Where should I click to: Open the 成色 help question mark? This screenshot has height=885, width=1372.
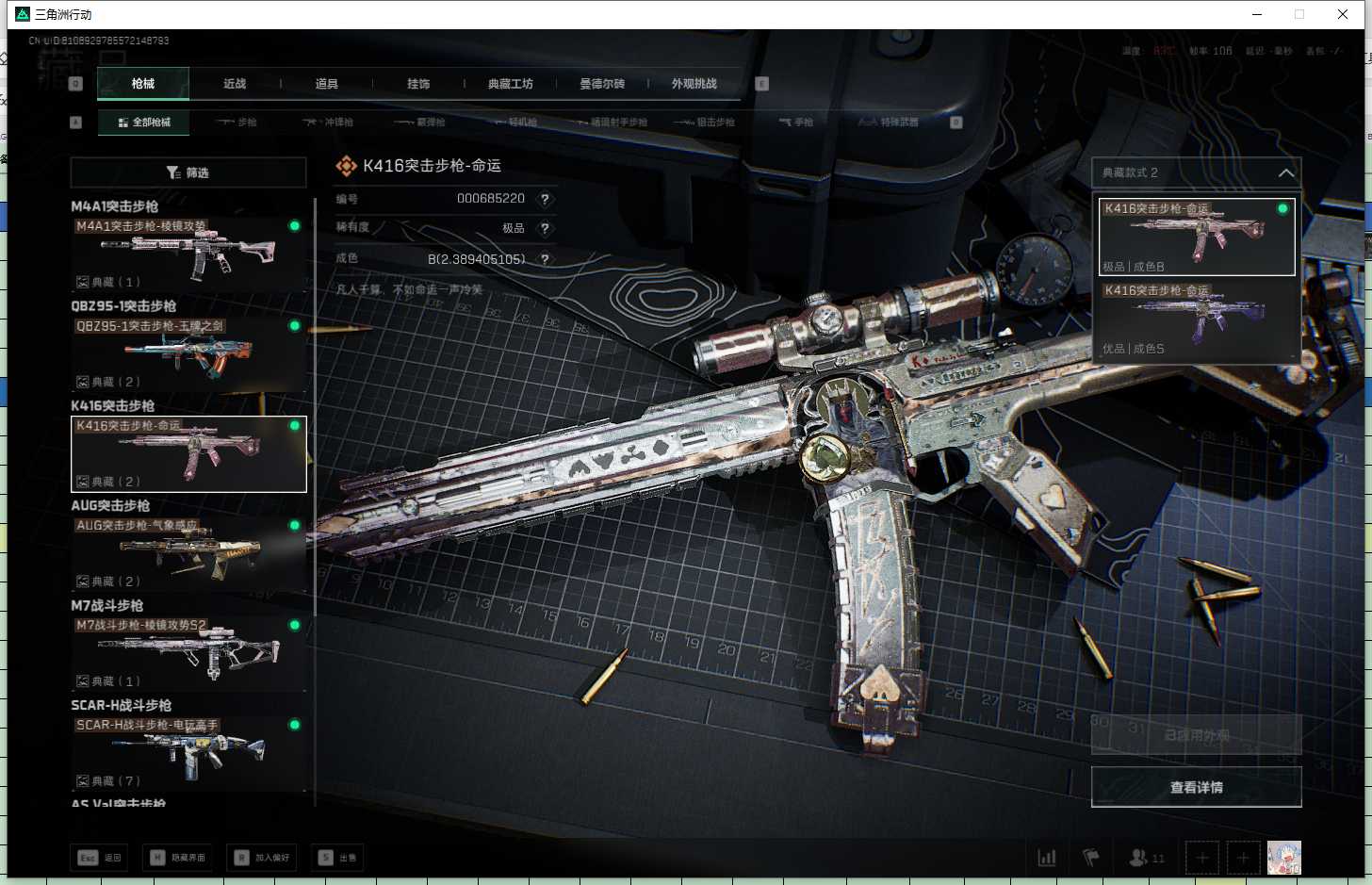(545, 259)
